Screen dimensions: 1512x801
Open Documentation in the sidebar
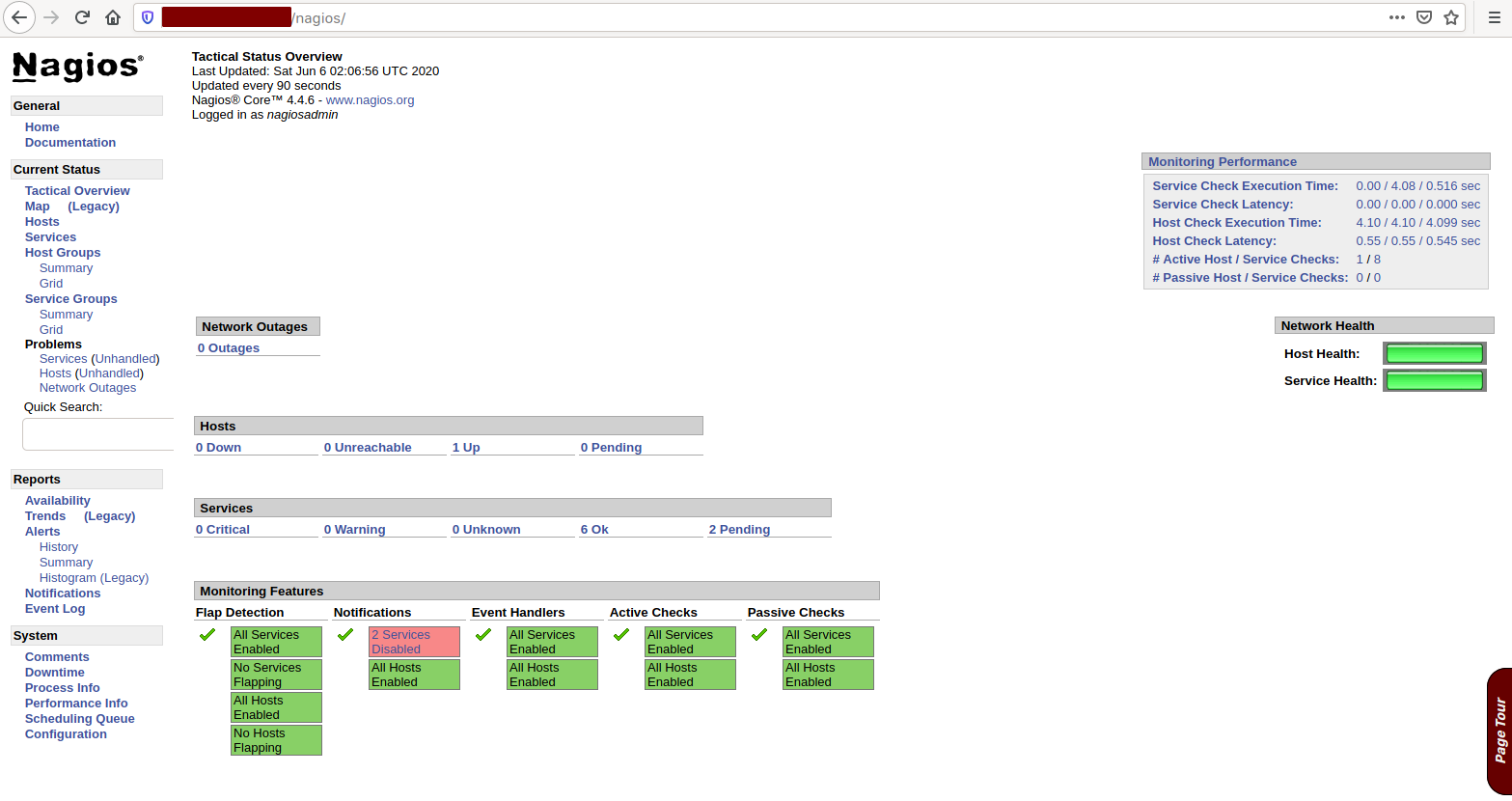pyautogui.click(x=70, y=143)
